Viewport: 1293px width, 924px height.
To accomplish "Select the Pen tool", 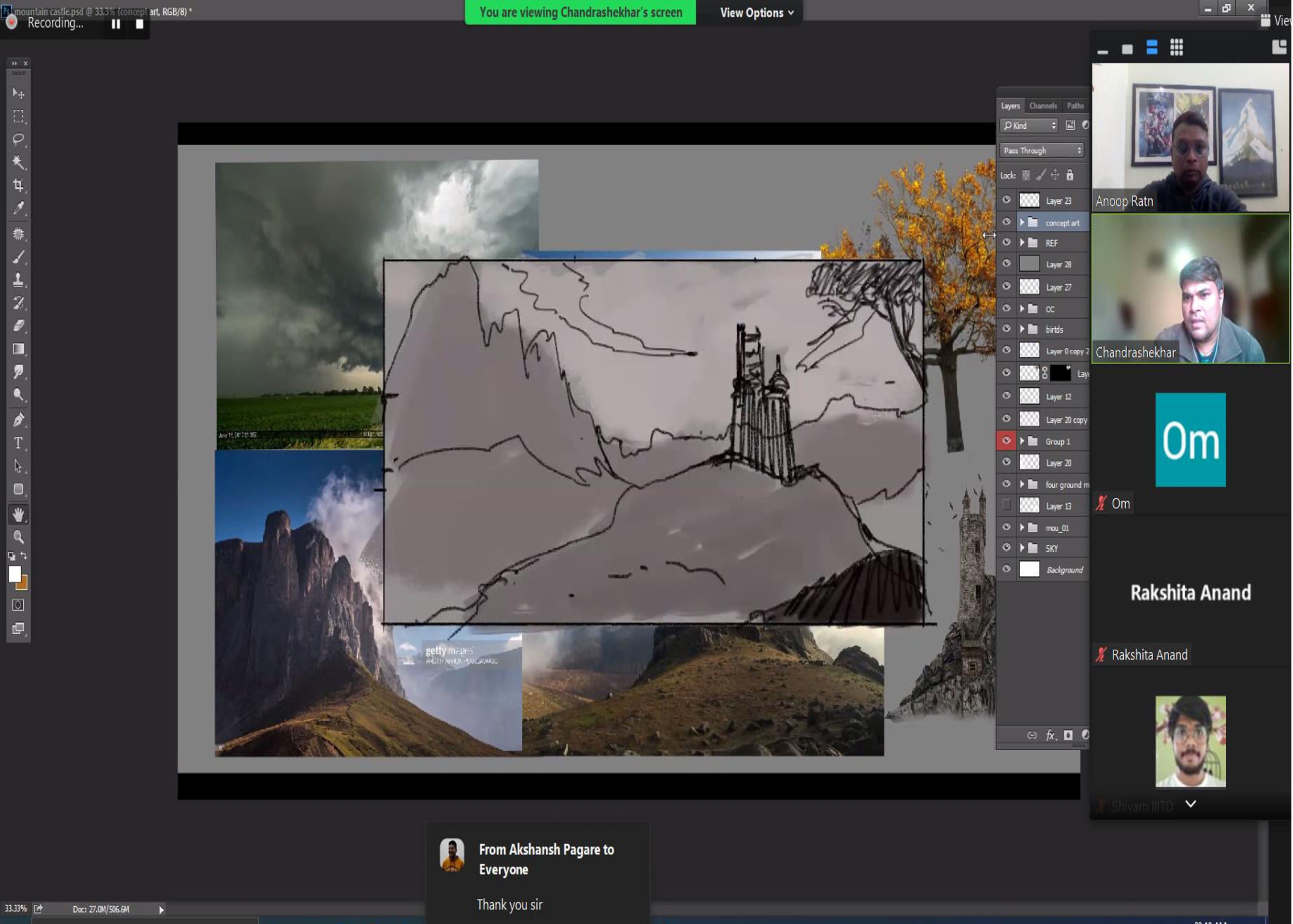I will (18, 420).
